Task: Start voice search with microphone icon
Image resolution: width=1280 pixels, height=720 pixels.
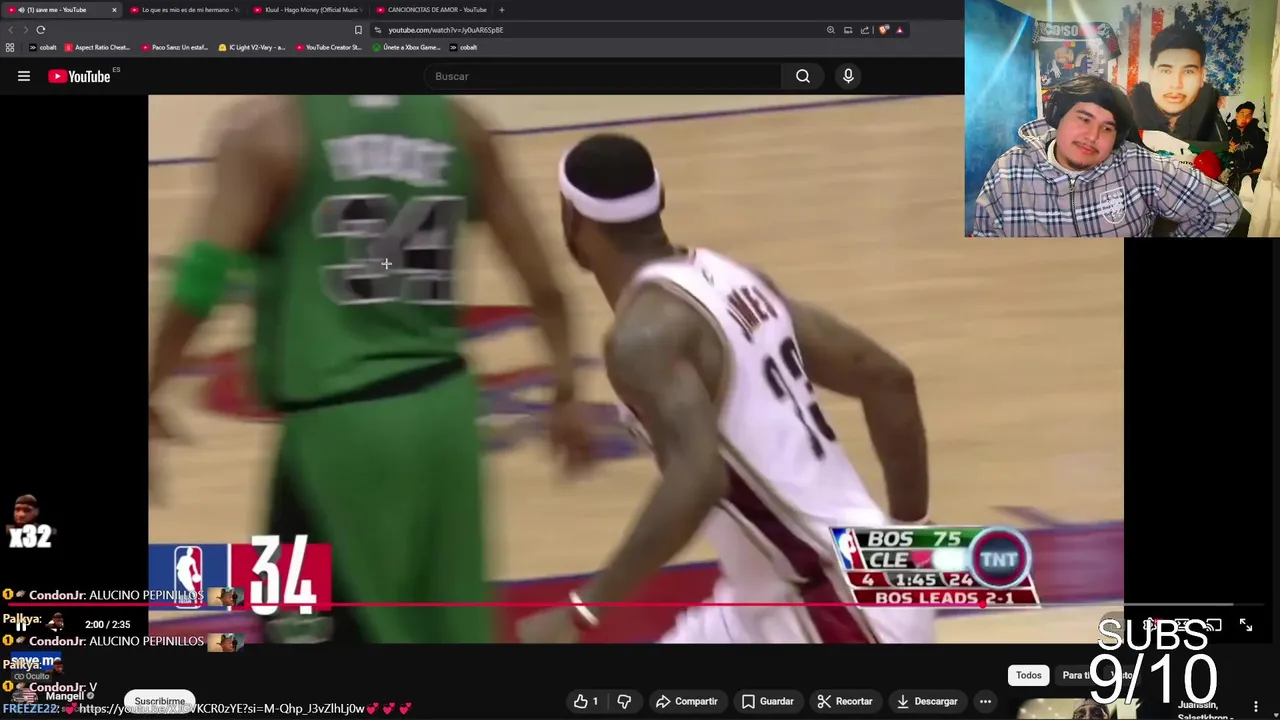Action: coord(848,76)
